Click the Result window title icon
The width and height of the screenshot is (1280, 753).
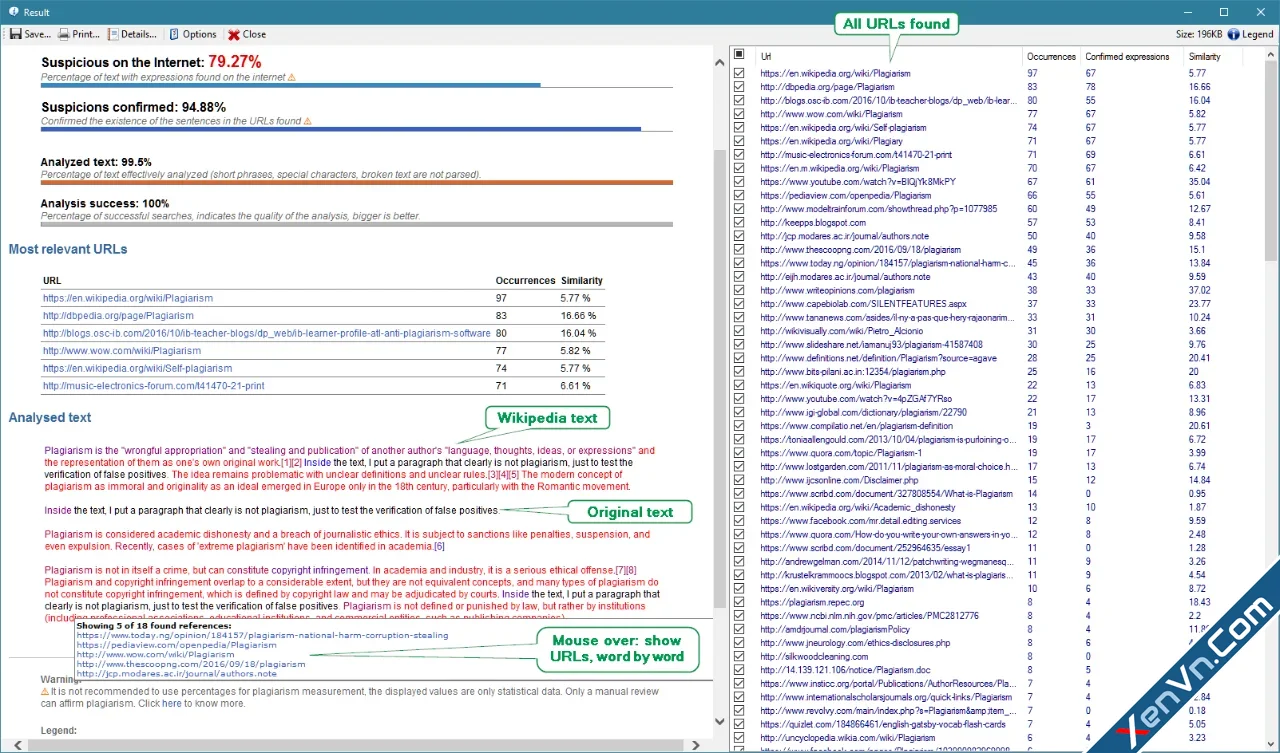click(13, 11)
